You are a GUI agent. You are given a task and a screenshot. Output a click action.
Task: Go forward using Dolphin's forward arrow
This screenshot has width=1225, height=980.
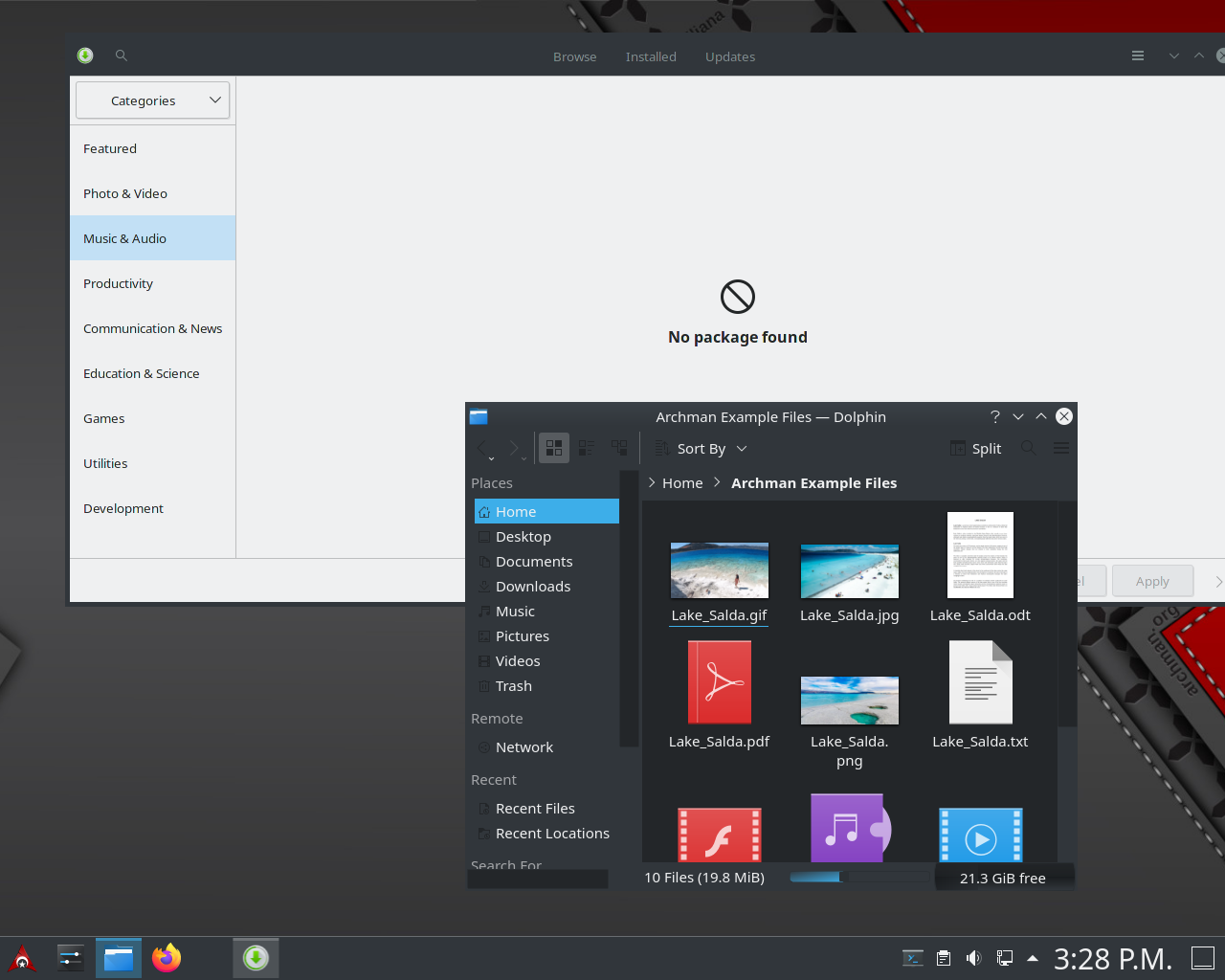514,448
